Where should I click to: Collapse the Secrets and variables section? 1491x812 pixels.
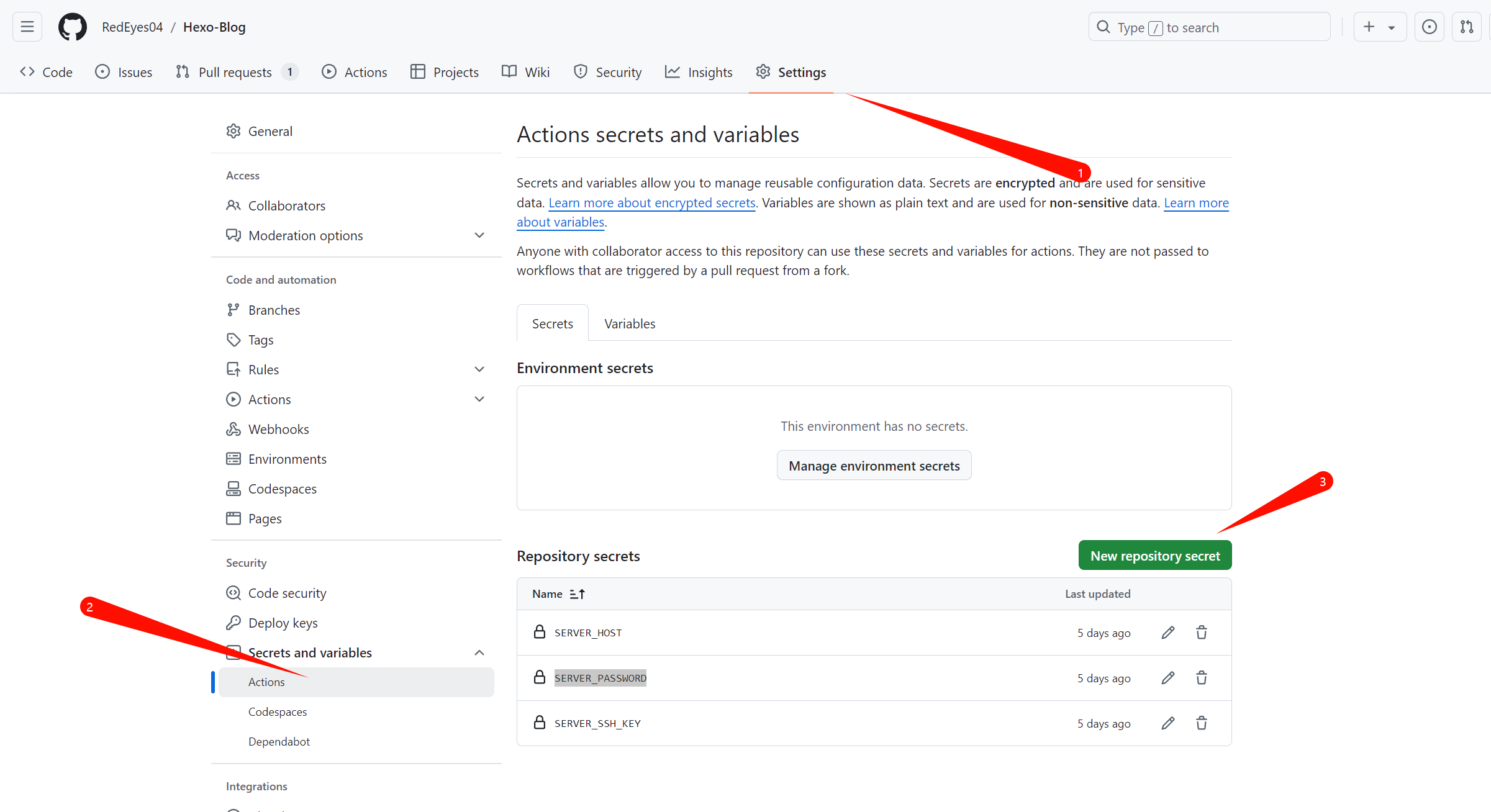479,652
